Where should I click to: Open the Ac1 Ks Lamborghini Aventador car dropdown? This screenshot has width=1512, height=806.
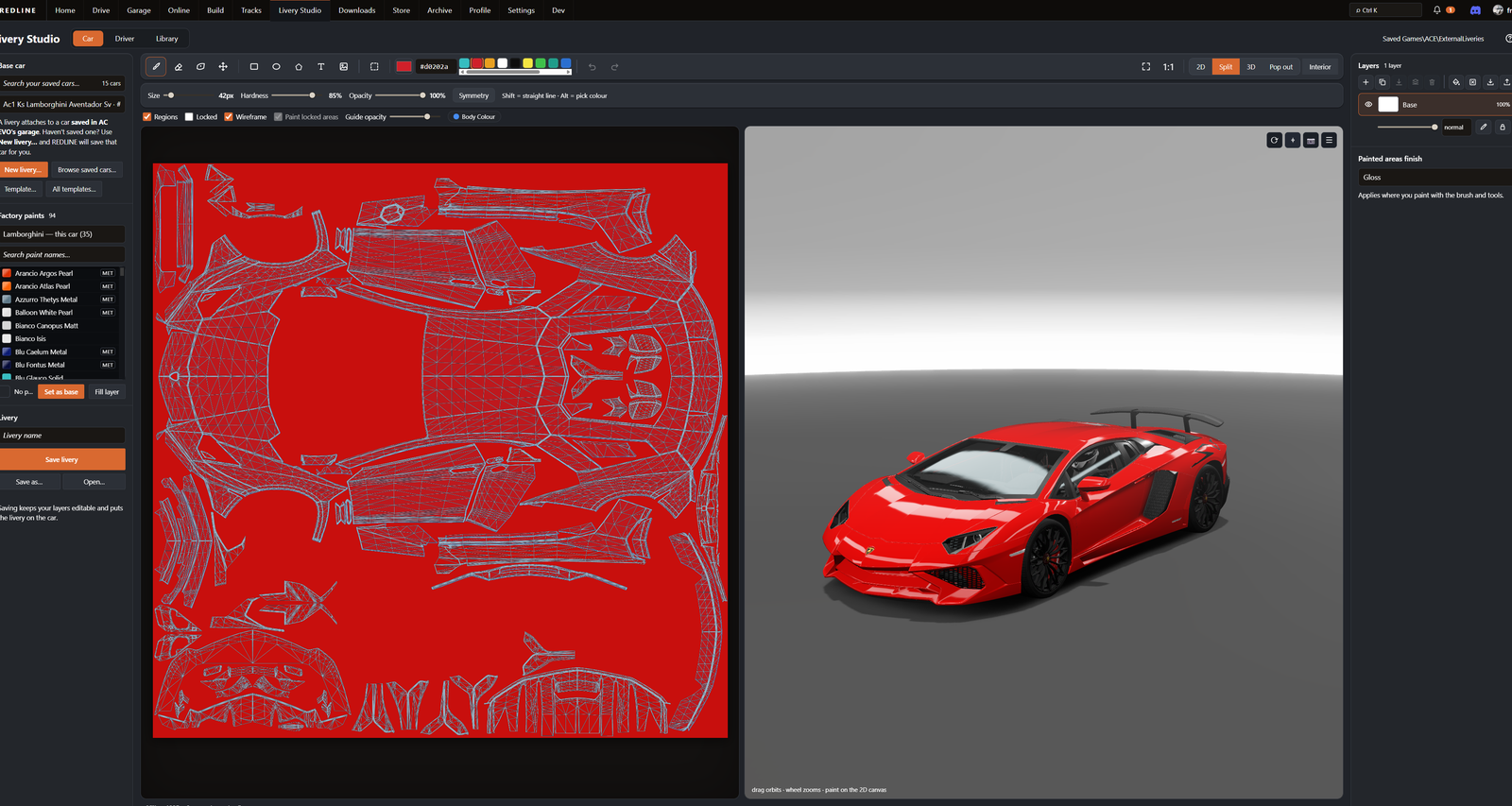pos(61,104)
